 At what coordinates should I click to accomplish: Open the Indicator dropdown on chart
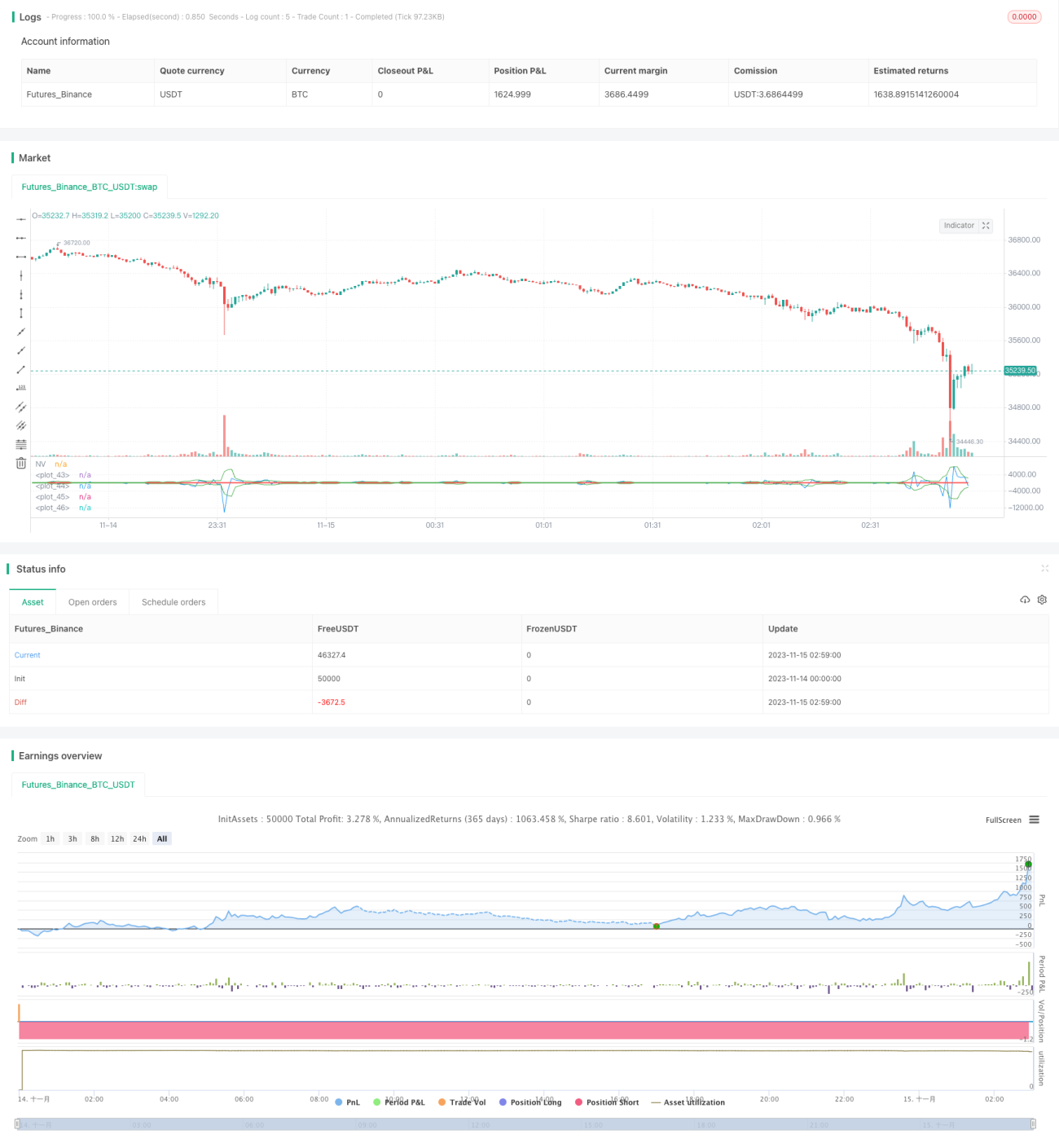tap(959, 226)
